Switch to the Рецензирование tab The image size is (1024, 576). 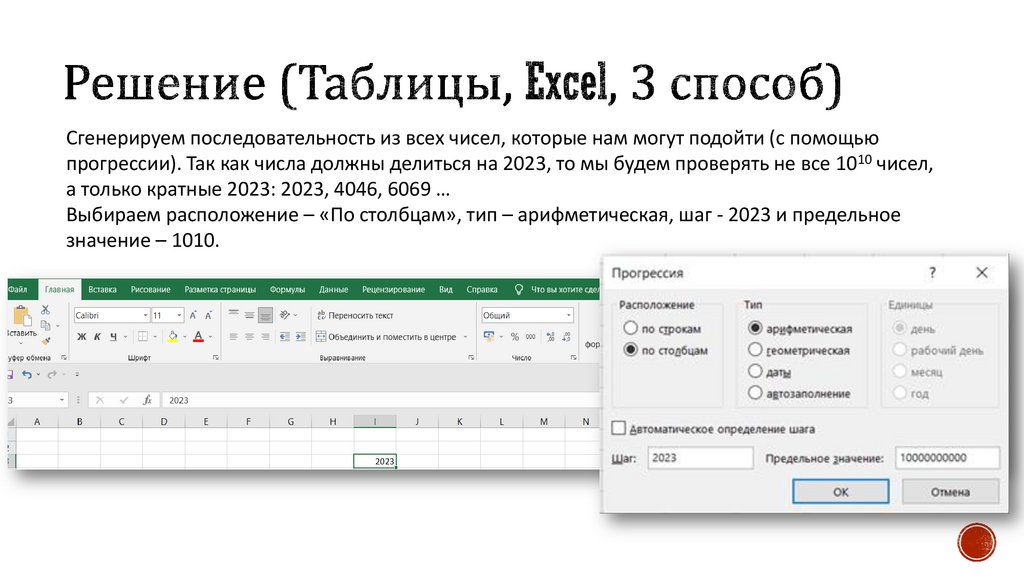[393, 289]
